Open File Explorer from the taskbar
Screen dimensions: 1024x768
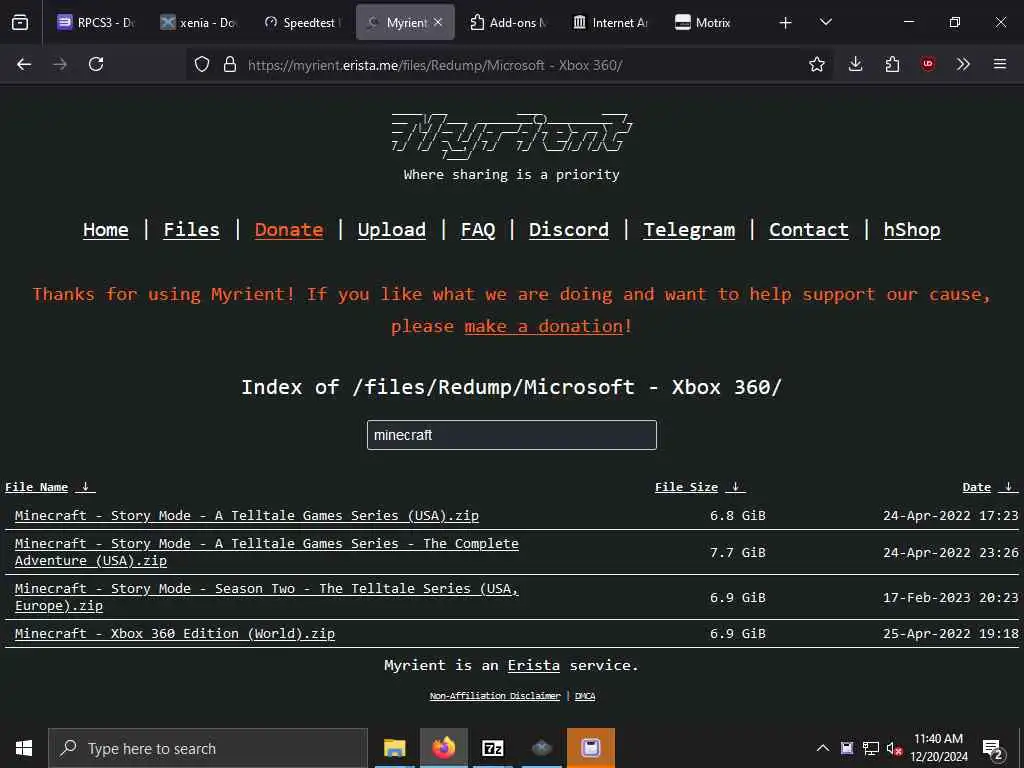tap(394, 748)
